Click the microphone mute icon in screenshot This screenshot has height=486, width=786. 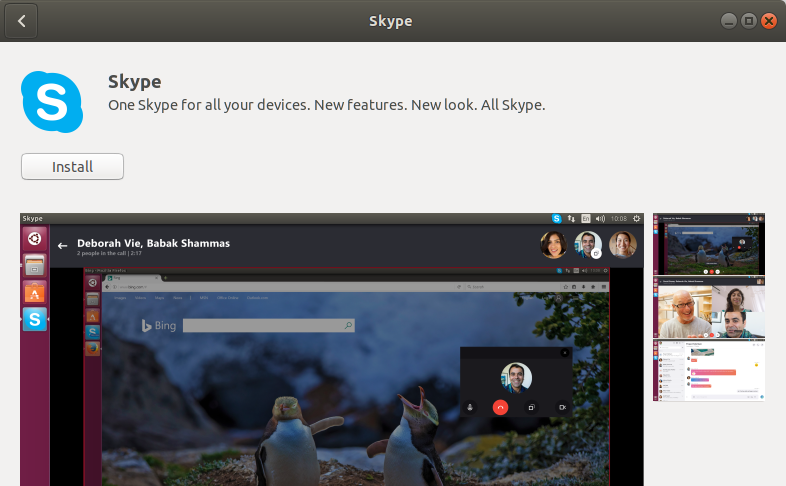(470, 407)
